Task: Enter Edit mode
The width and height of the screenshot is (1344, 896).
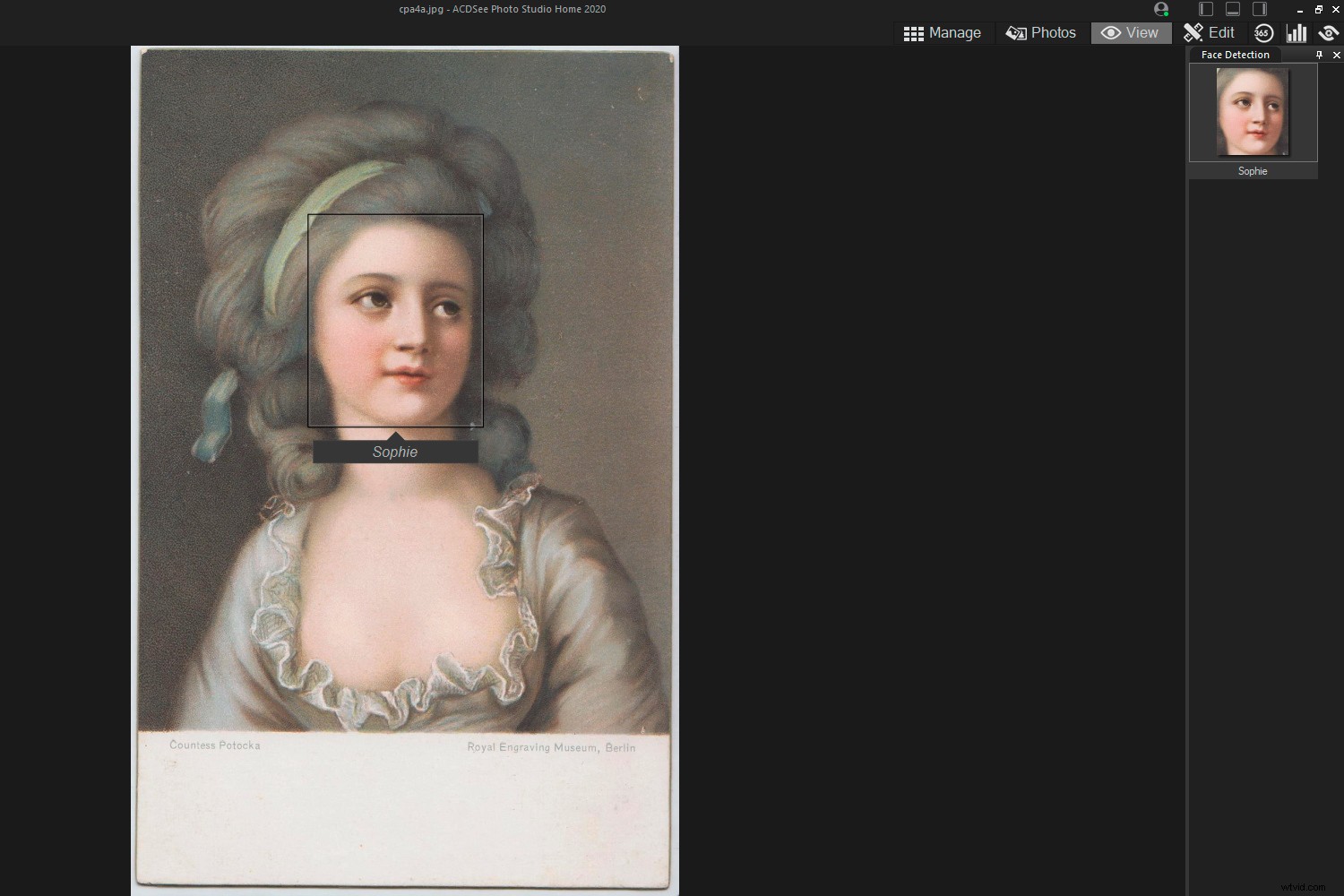Action: 1209,33
